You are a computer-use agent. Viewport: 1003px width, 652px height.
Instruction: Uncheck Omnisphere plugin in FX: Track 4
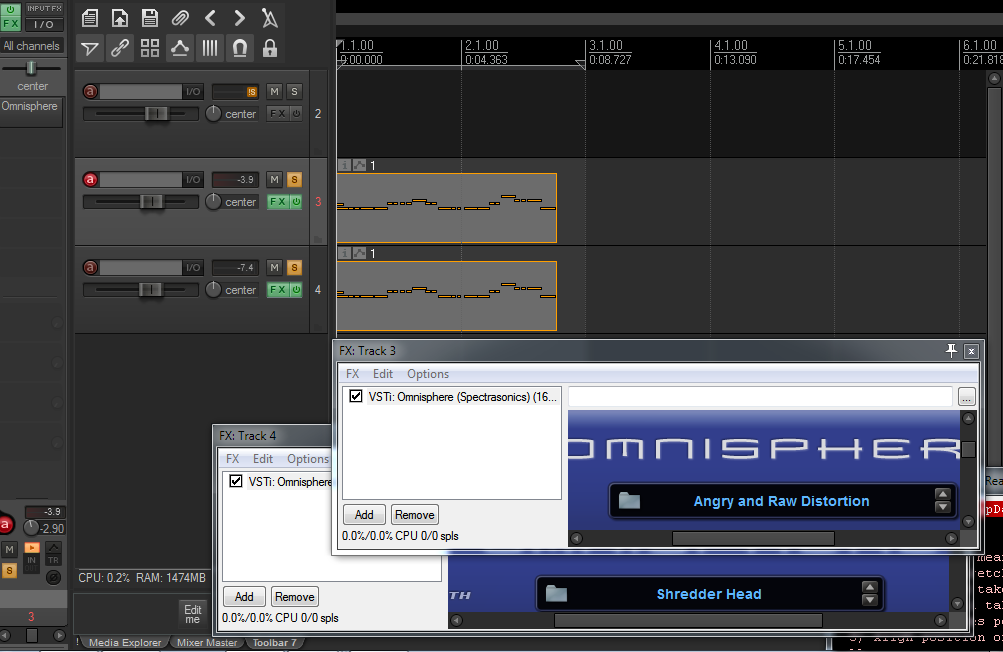tap(235, 481)
